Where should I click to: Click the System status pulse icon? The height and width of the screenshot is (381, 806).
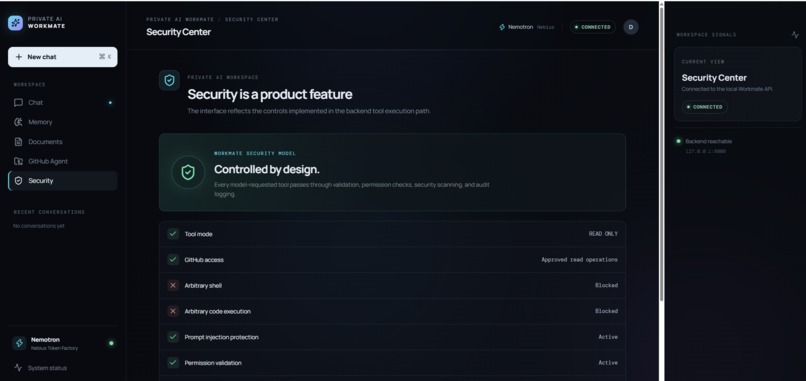click(x=19, y=368)
